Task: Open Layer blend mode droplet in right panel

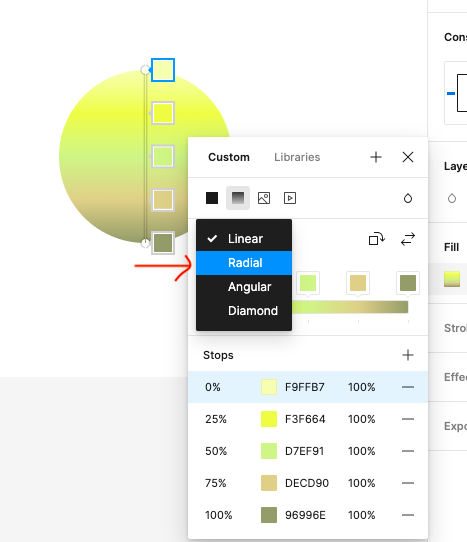Action: (x=452, y=198)
